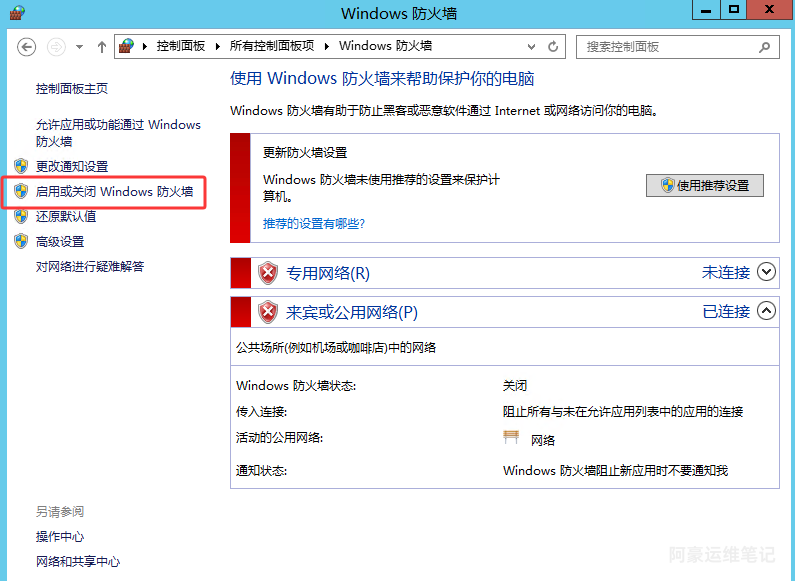Open 还原默认值 link
The width and height of the screenshot is (795, 581).
click(x=66, y=216)
